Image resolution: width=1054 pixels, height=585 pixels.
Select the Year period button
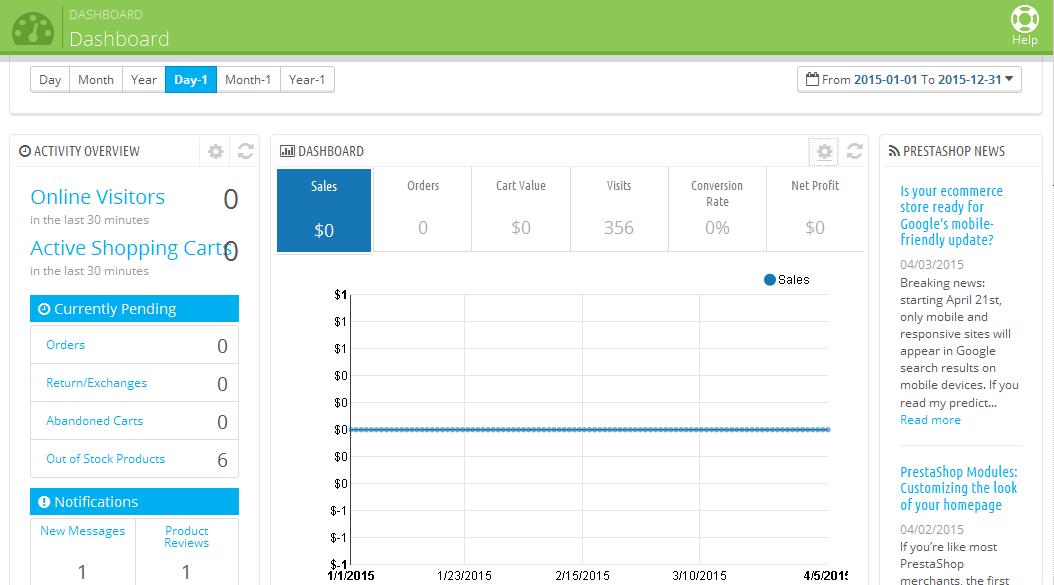click(144, 79)
